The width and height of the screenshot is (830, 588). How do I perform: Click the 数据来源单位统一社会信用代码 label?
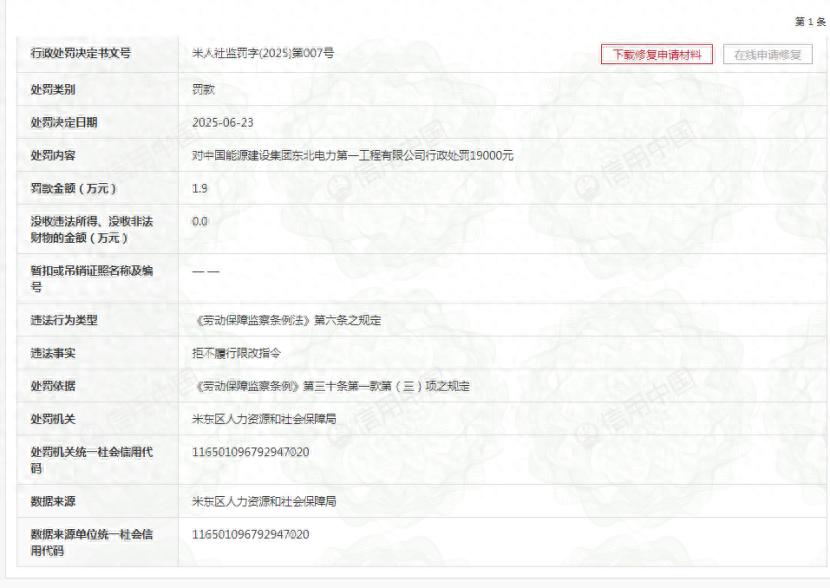(x=92, y=542)
